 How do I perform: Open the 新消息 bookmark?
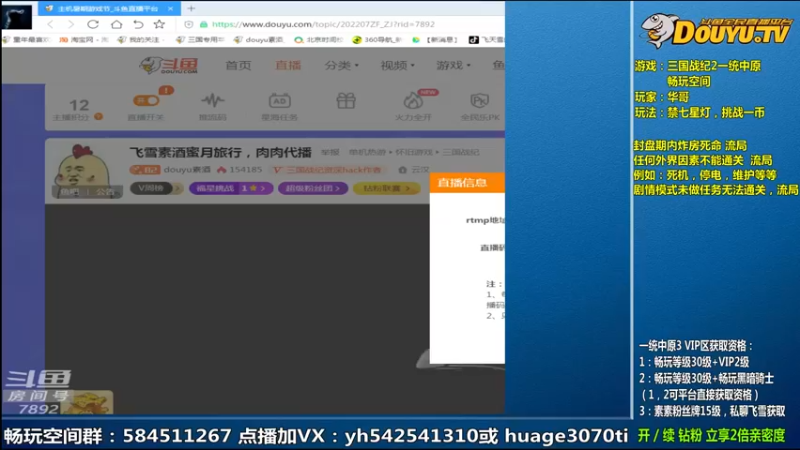point(436,39)
